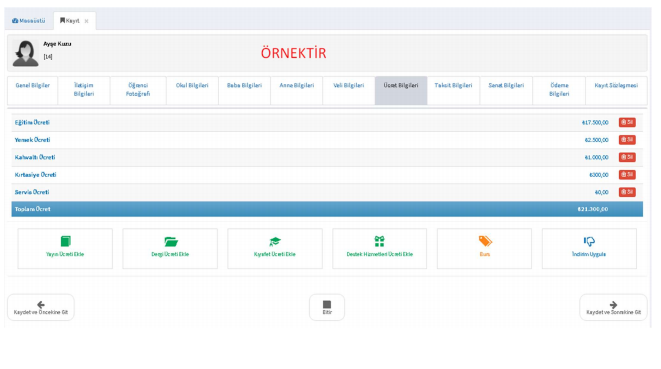This screenshot has width=661, height=369.
Task: Open Öğrenci Fotoğrafı tab
Action: pyautogui.click(x=138, y=90)
